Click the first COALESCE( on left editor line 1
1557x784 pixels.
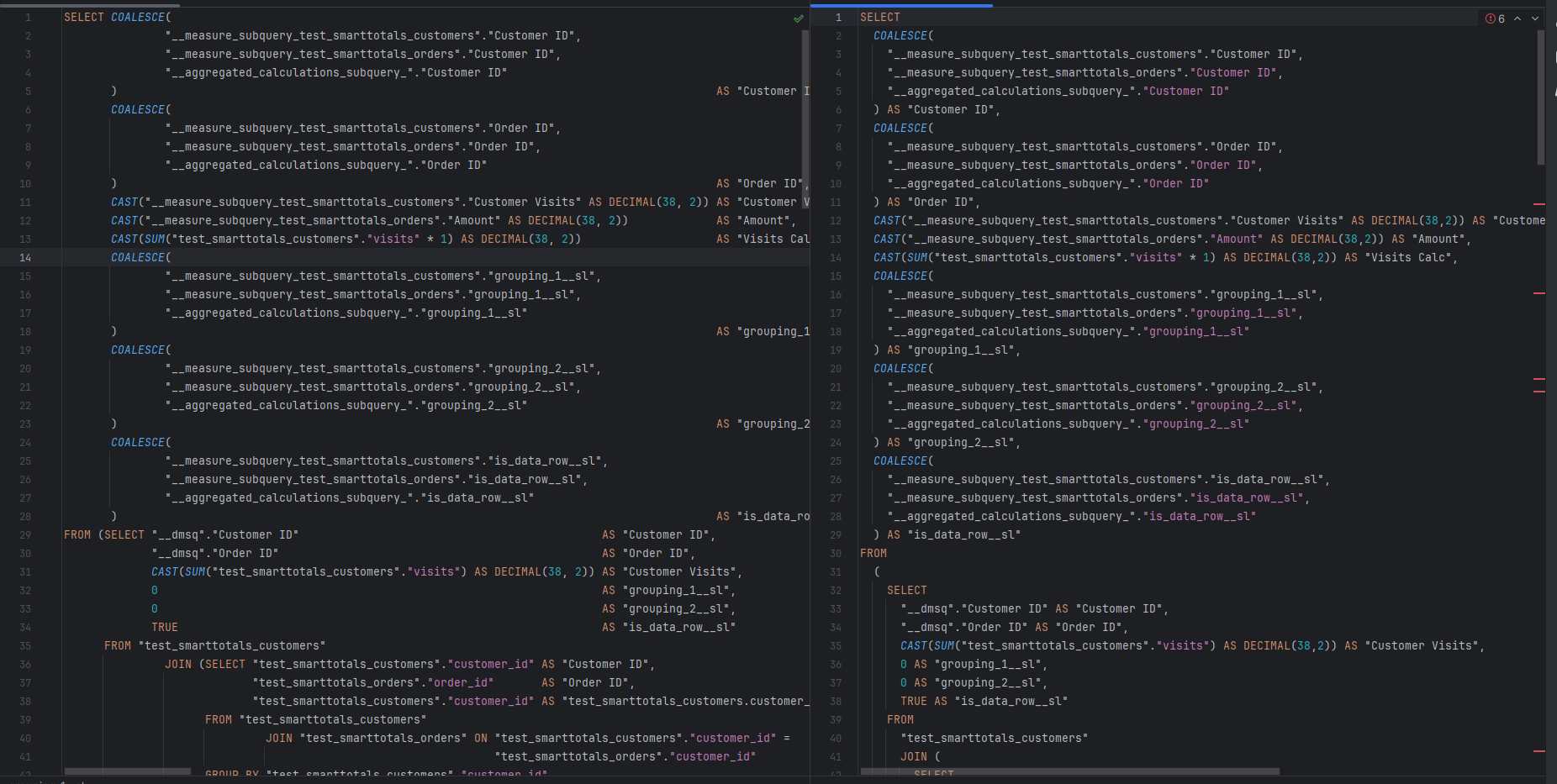(x=141, y=18)
